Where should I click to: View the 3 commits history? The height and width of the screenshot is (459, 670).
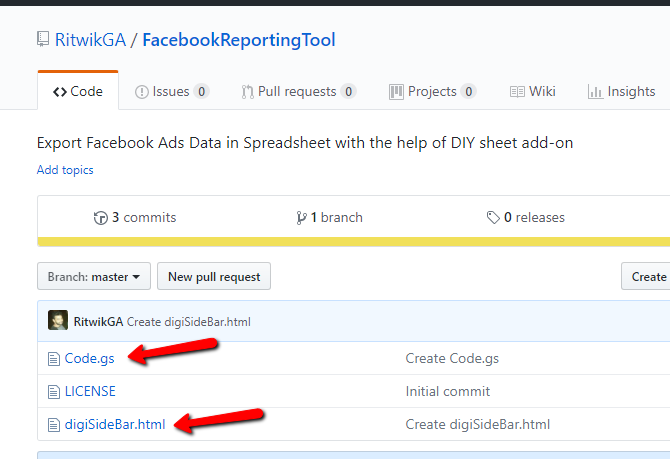point(135,218)
